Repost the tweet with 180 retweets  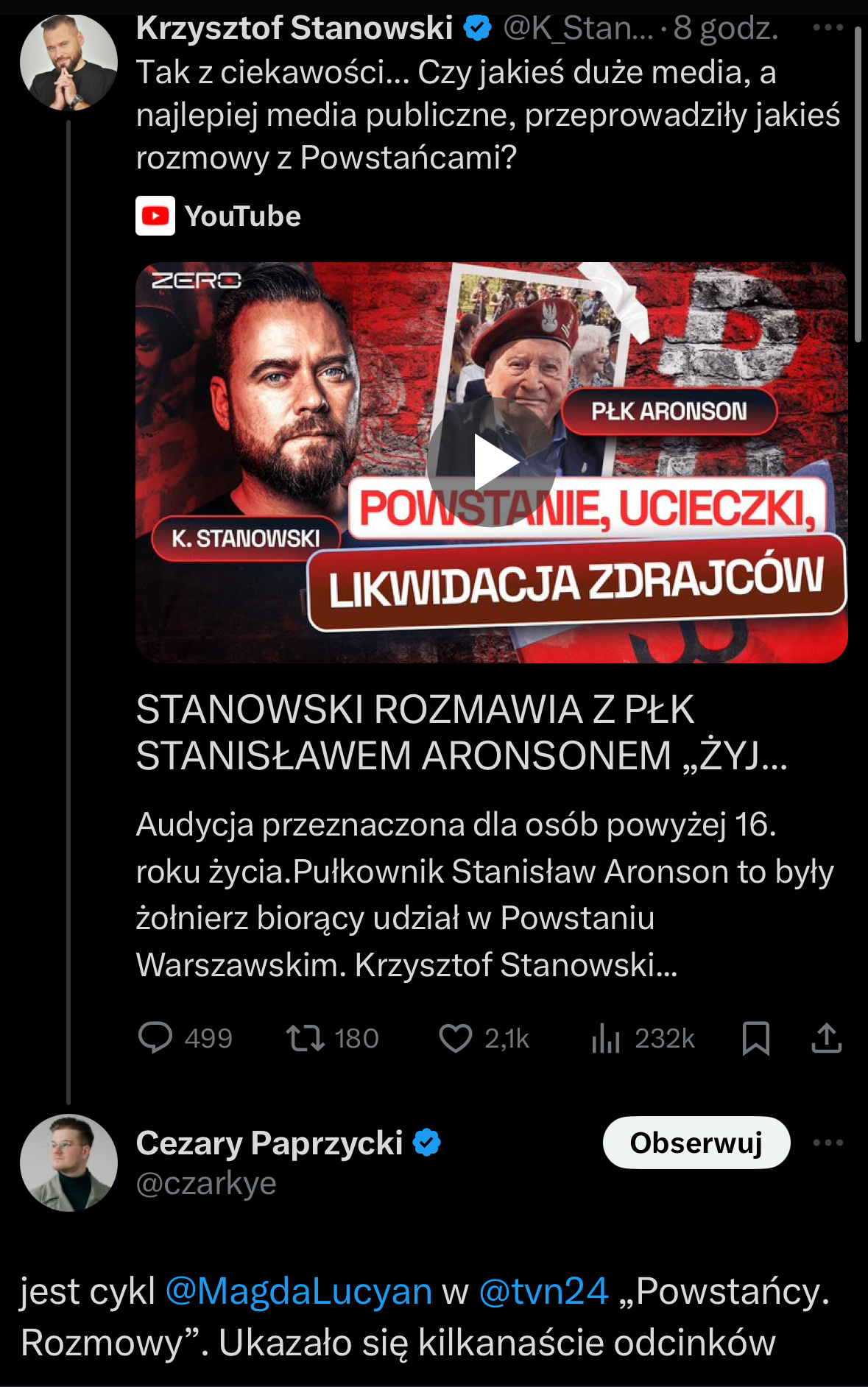306,1038
